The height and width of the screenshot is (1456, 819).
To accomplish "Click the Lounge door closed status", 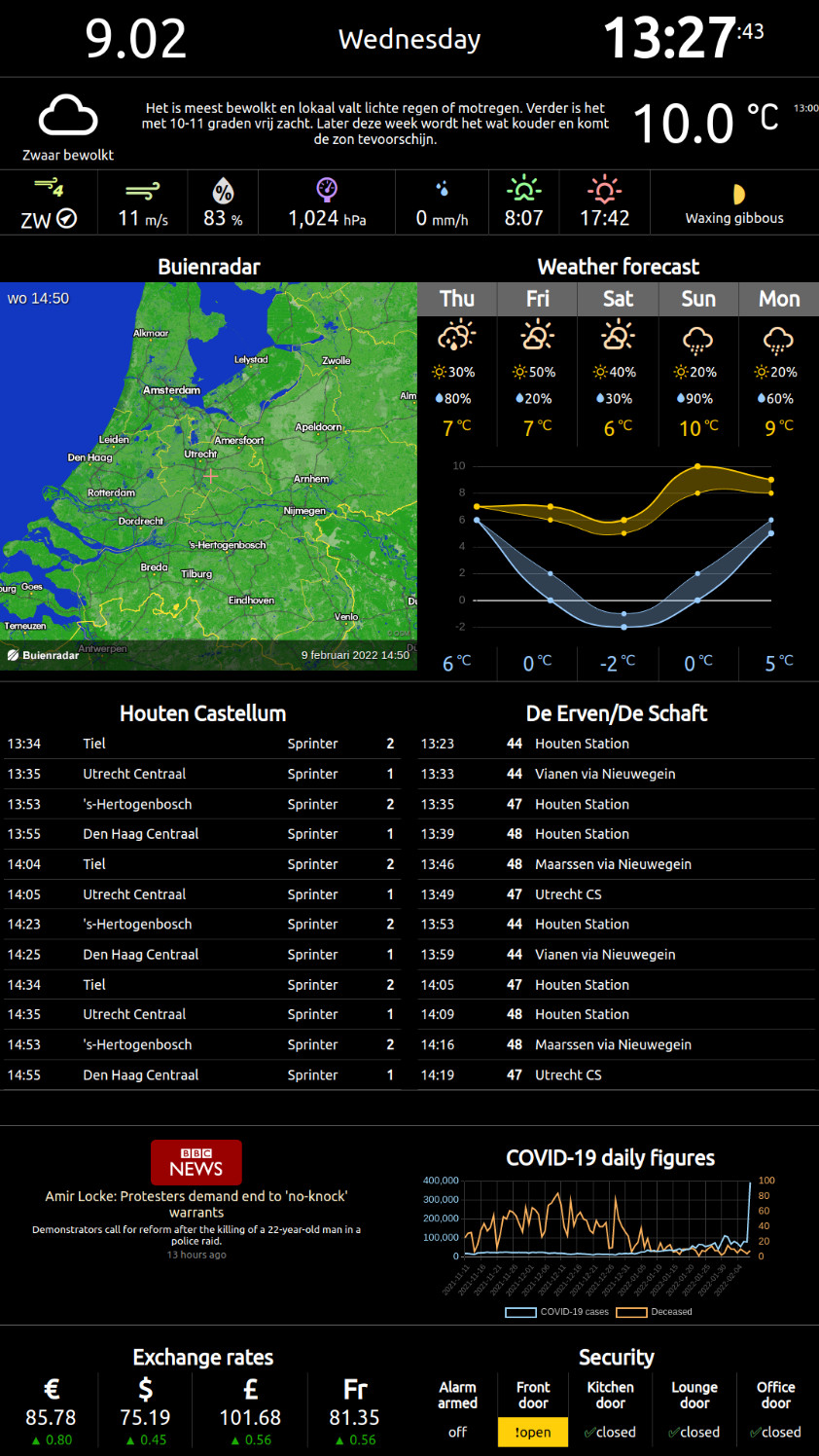I will pos(694,1432).
